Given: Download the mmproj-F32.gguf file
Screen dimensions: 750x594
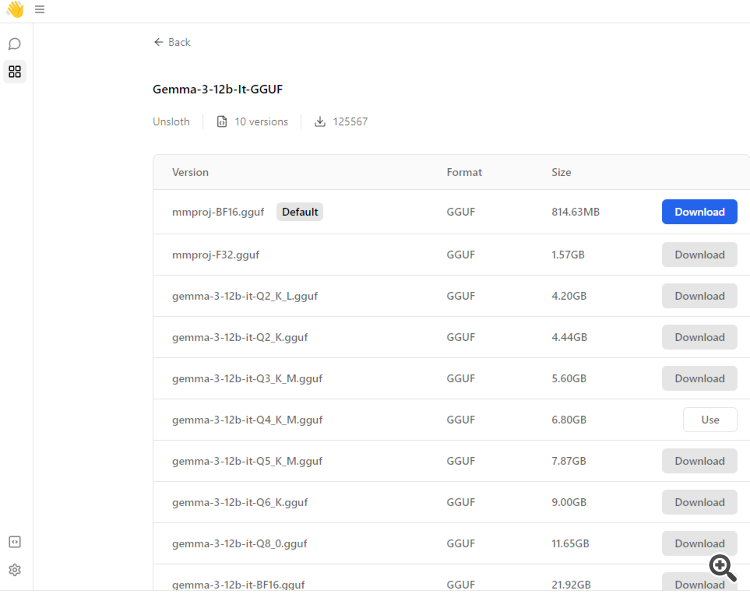Looking at the screenshot, I should click(699, 255).
